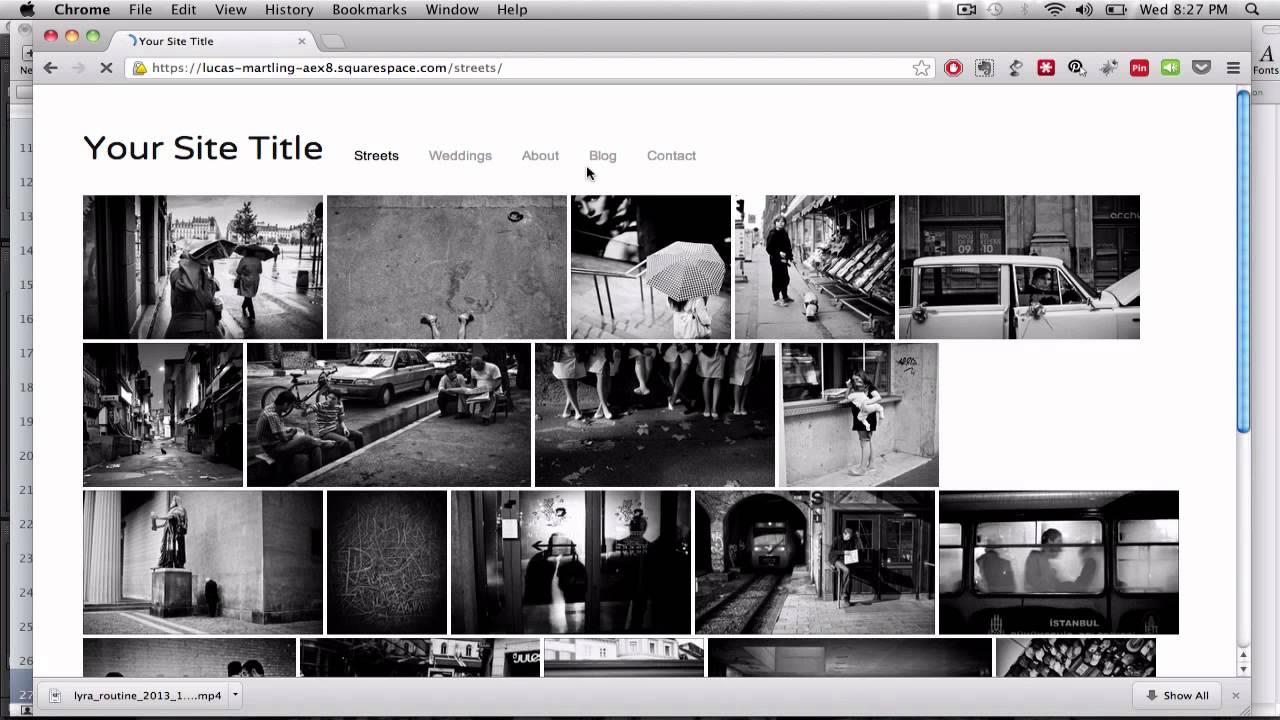Screen dimensions: 1280x720
Task: Navigate to the Blog page
Action: [603, 156]
